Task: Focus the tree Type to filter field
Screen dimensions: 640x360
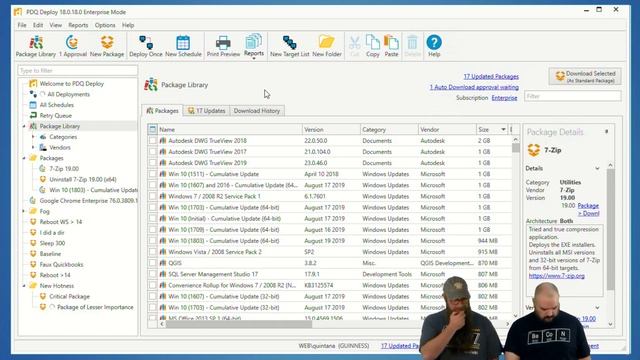Action: pos(78,71)
